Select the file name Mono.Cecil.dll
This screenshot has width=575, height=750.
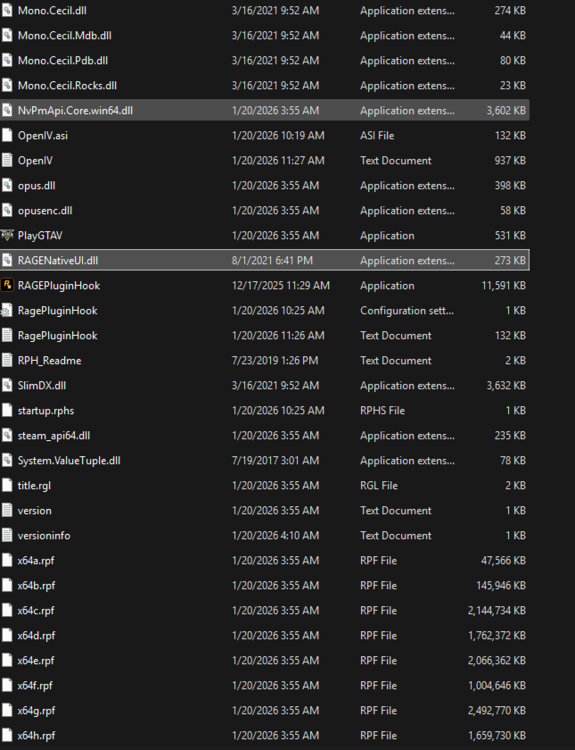coord(52,11)
